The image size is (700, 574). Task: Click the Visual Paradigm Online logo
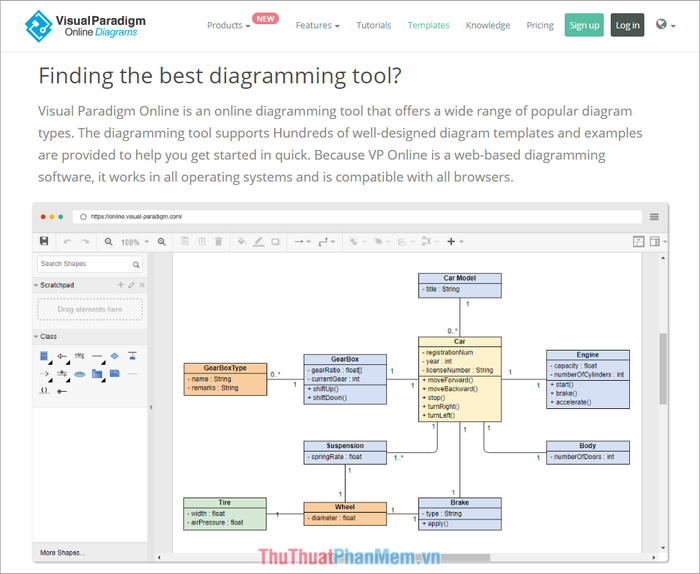coord(85,26)
